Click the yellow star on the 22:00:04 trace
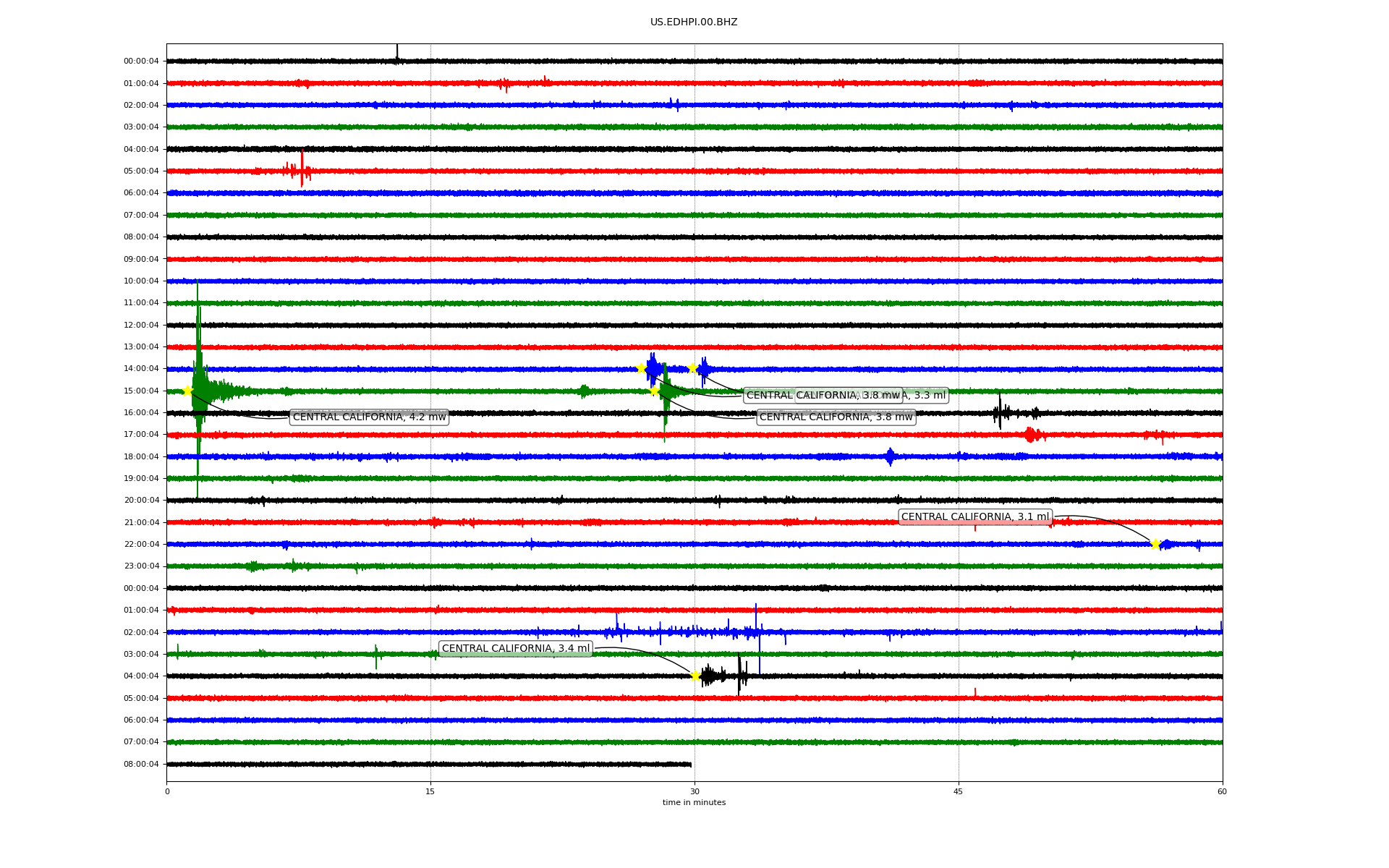1389x868 pixels. pos(1155,544)
